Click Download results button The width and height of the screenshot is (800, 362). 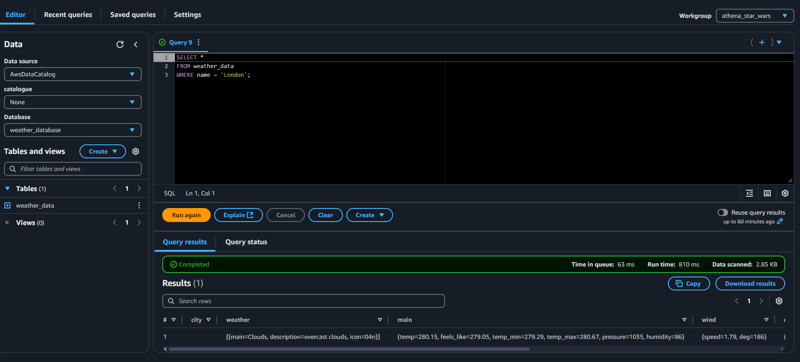[750, 283]
